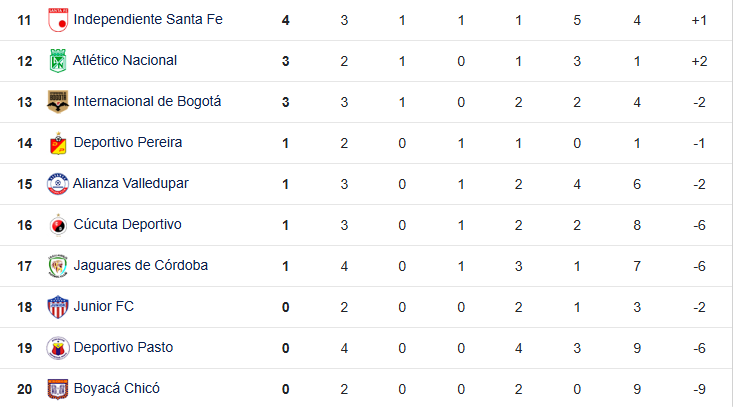The width and height of the screenshot is (735, 407).
Task: Open the Independiente Santa Fe team link
Action: coord(148,19)
